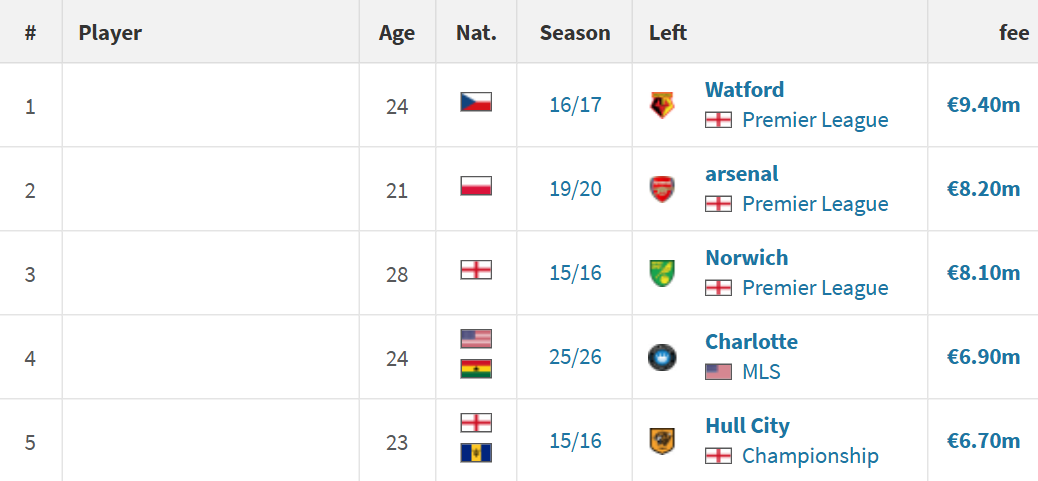Open the Watford club link
Screen dimensions: 1038x481
click(x=744, y=89)
